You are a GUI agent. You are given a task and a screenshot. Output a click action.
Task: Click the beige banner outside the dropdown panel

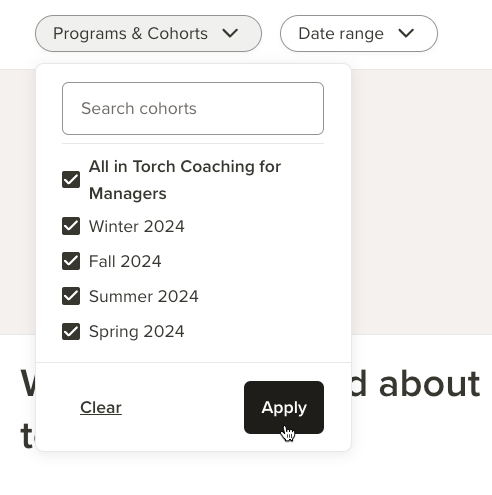coord(421,201)
